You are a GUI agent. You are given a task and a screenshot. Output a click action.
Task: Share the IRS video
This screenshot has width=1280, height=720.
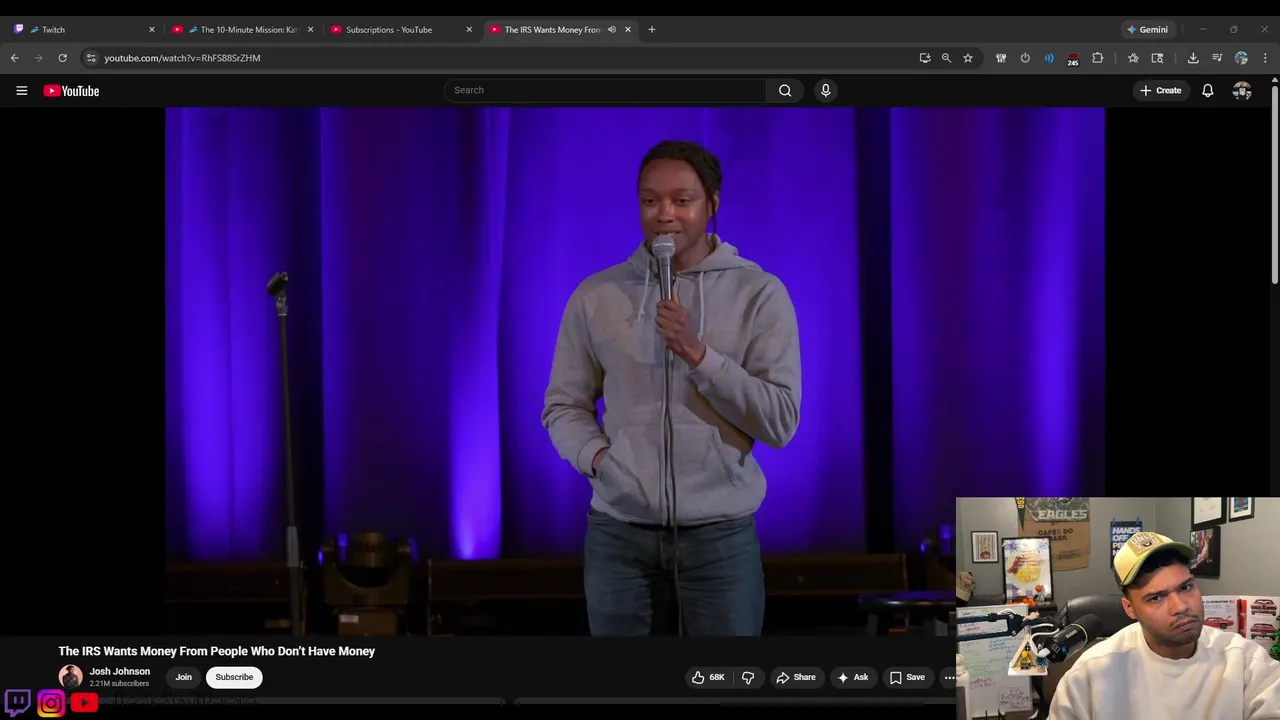click(x=796, y=677)
